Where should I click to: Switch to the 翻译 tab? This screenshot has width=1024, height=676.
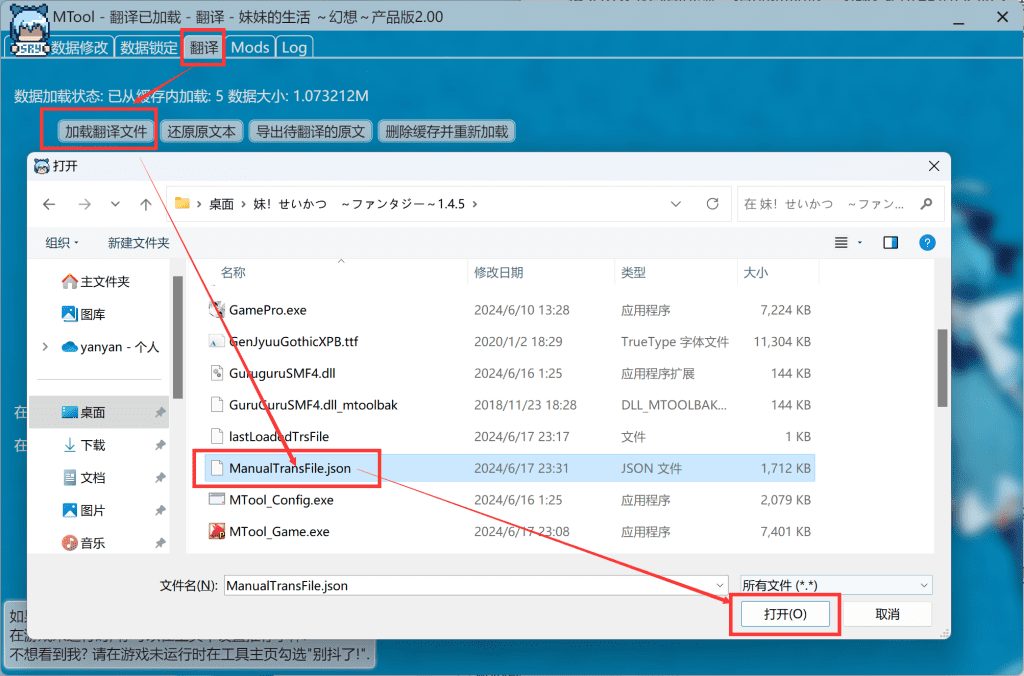click(204, 47)
